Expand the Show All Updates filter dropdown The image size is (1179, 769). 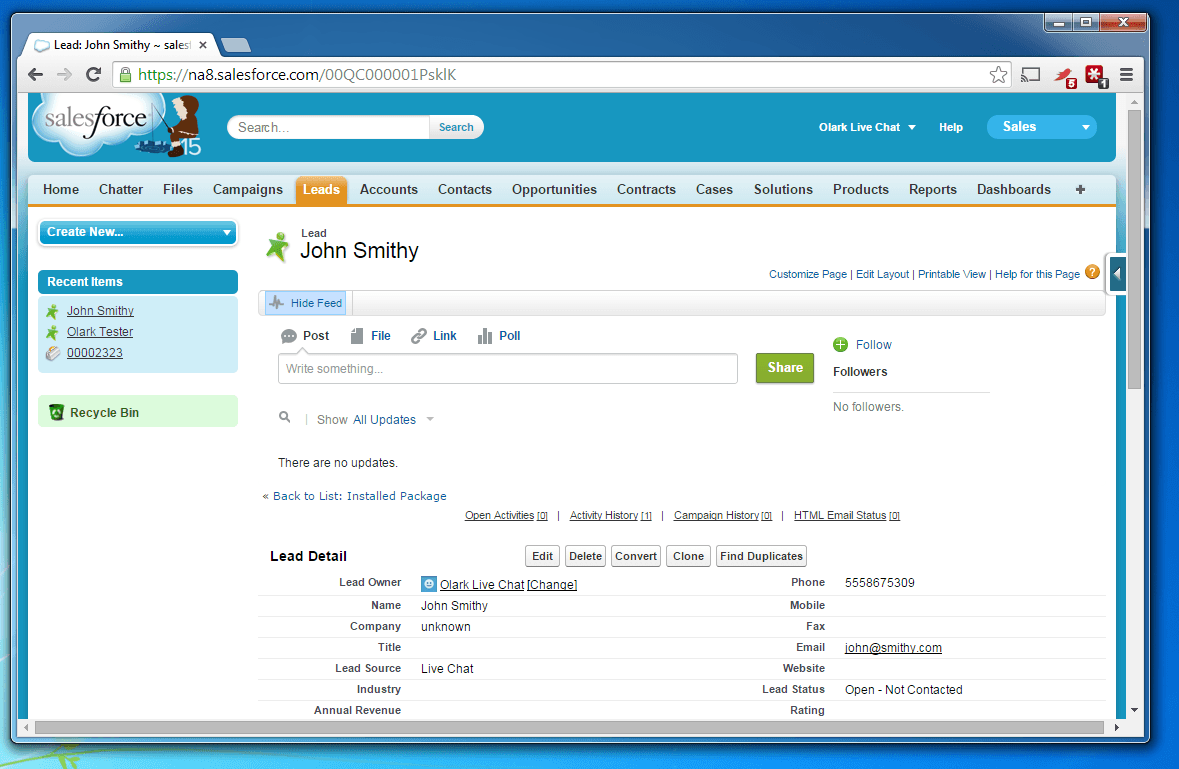(430, 420)
